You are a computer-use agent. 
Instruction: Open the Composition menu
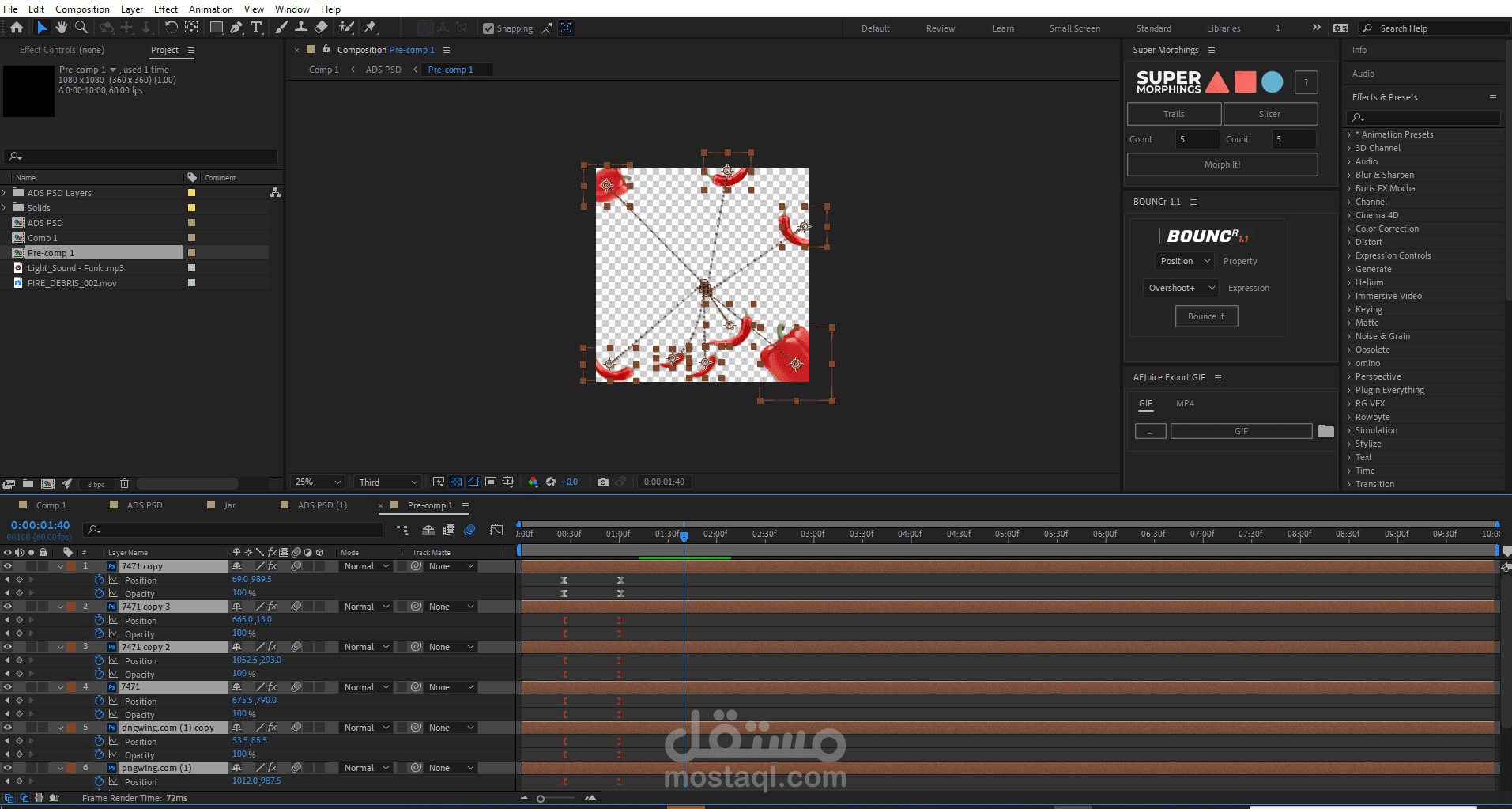pyautogui.click(x=82, y=9)
